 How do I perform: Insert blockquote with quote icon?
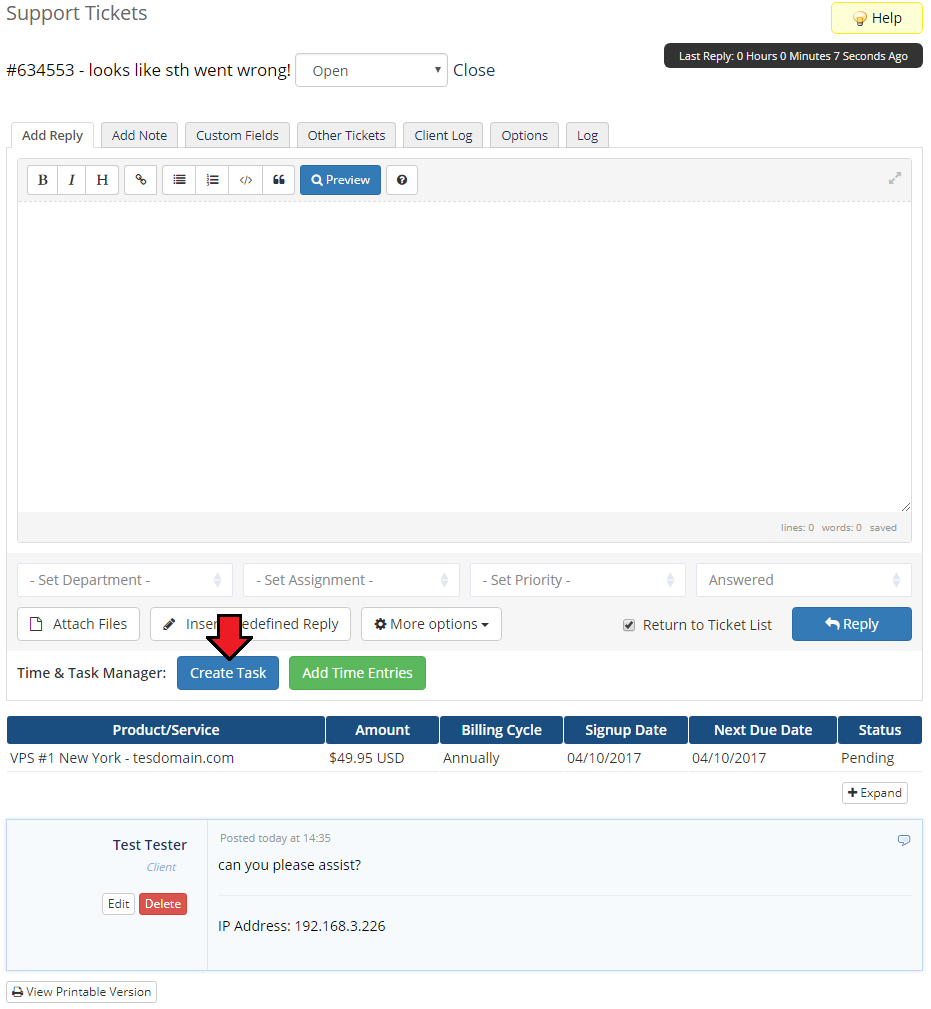tap(279, 180)
